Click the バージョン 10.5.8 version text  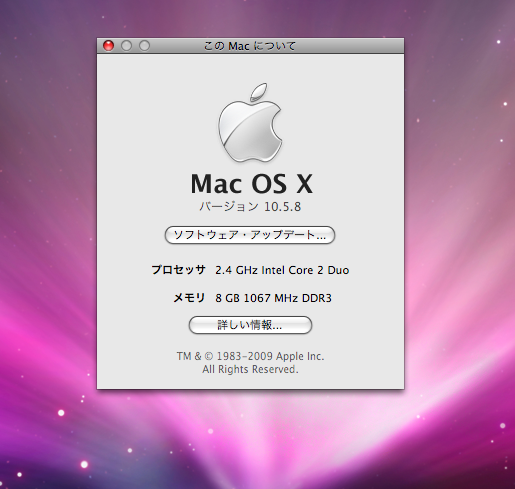point(250,207)
